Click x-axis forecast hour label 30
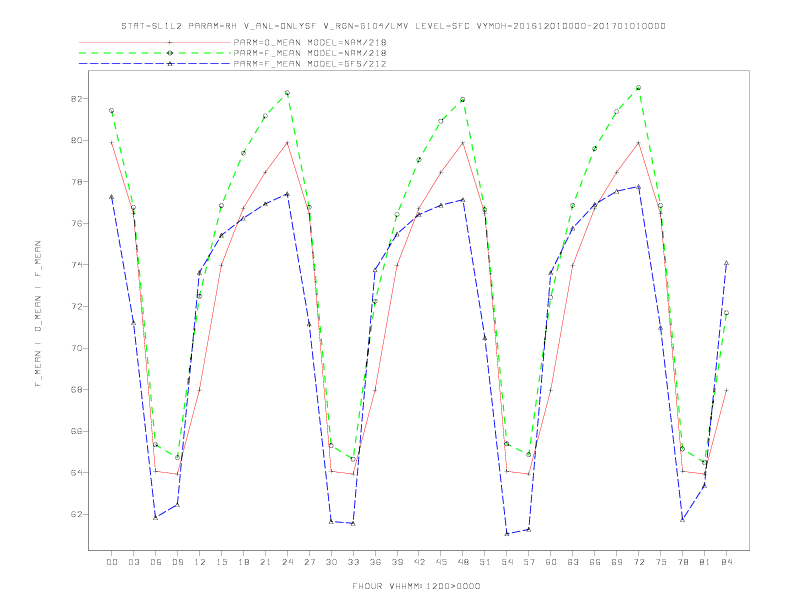Image resolution: width=792 pixels, height=612 pixels. 331,562
